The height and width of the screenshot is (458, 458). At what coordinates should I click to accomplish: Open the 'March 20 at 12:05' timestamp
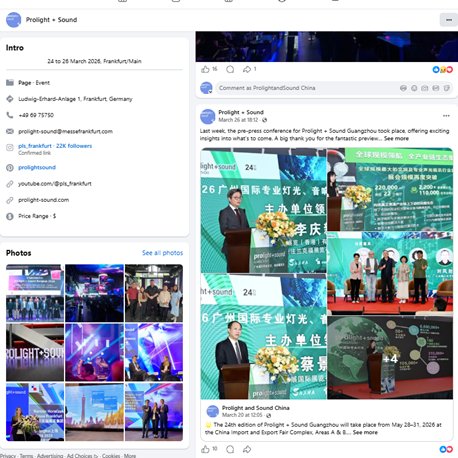pyautogui.click(x=242, y=415)
